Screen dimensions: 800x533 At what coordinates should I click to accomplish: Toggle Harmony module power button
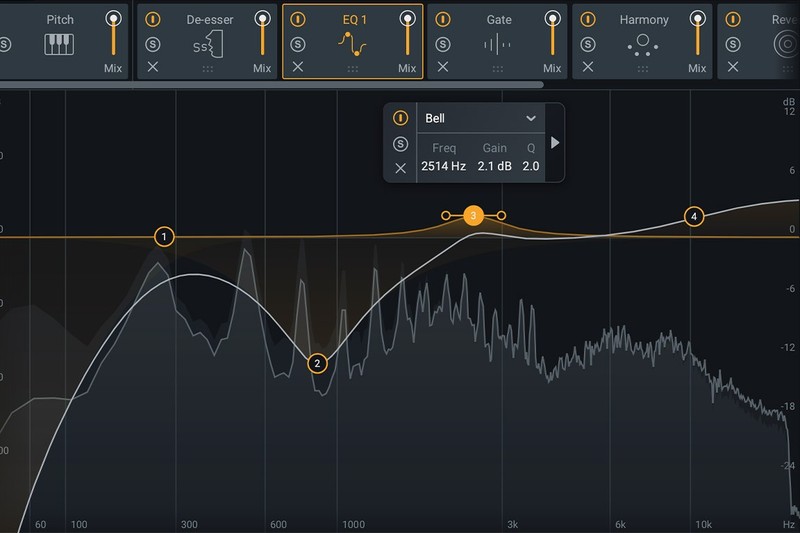pos(588,19)
